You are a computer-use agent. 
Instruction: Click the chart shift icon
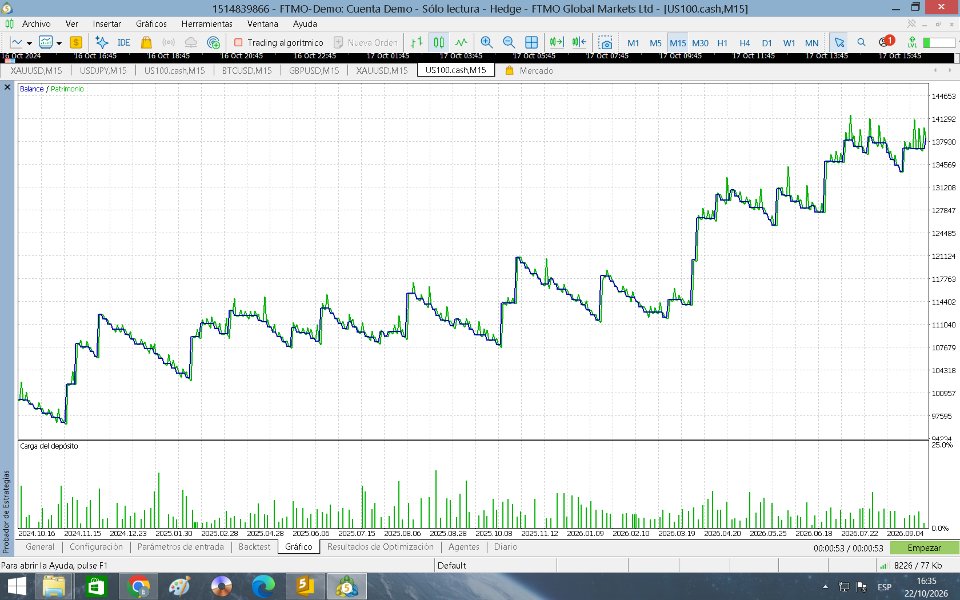pos(579,42)
